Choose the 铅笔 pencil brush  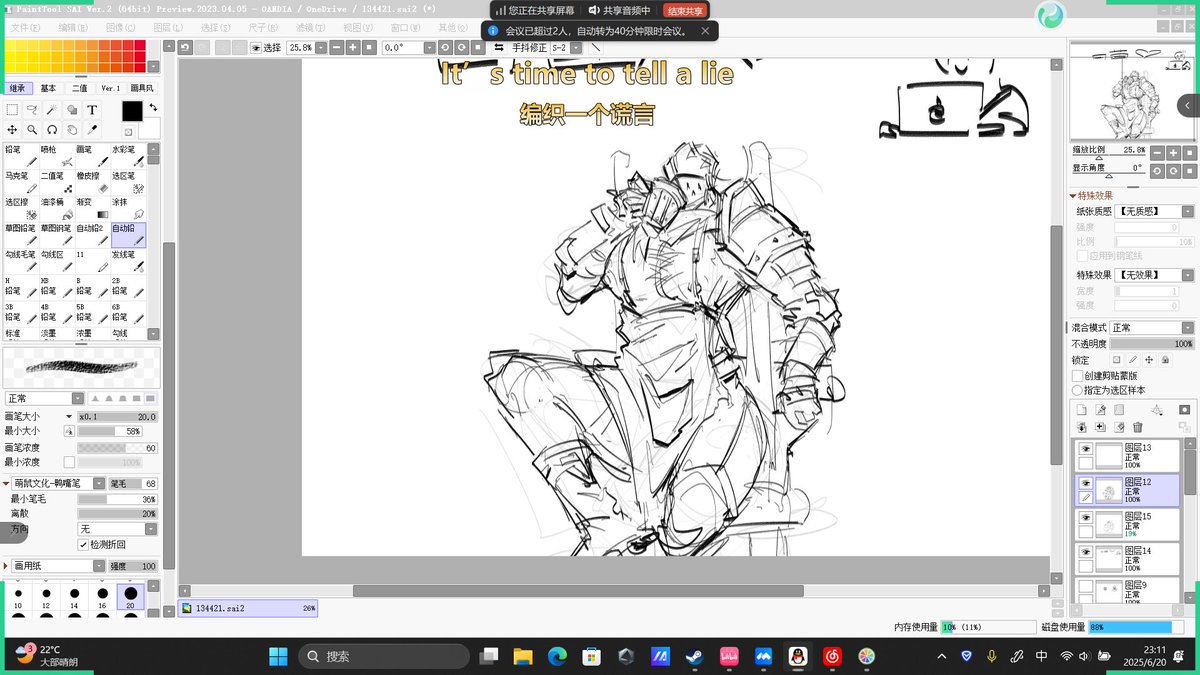(x=21, y=155)
